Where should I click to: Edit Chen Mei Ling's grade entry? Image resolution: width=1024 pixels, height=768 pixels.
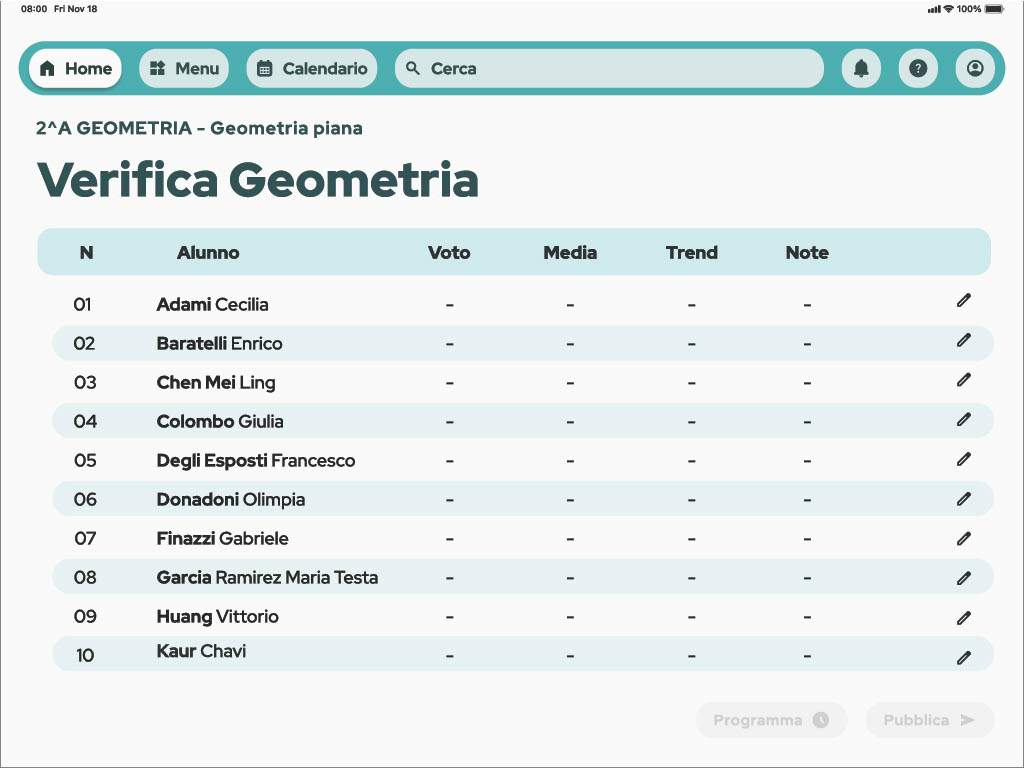963,379
